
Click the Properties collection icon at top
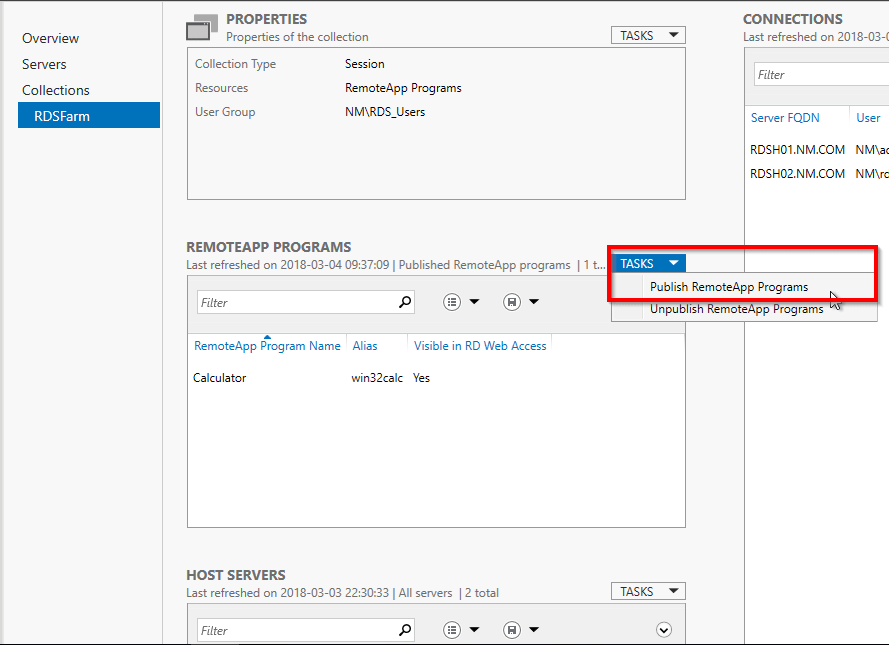pos(200,26)
